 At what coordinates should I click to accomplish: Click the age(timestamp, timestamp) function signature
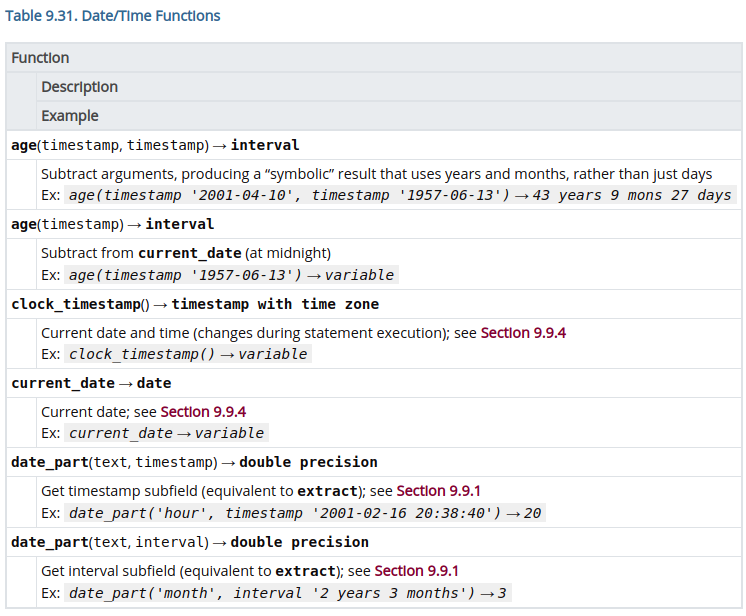155,145
